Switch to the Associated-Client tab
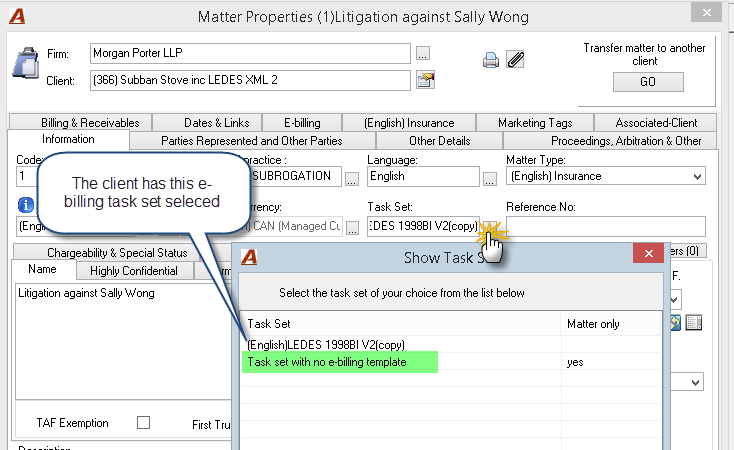Viewport: 734px width, 450px height. pyautogui.click(x=655, y=123)
